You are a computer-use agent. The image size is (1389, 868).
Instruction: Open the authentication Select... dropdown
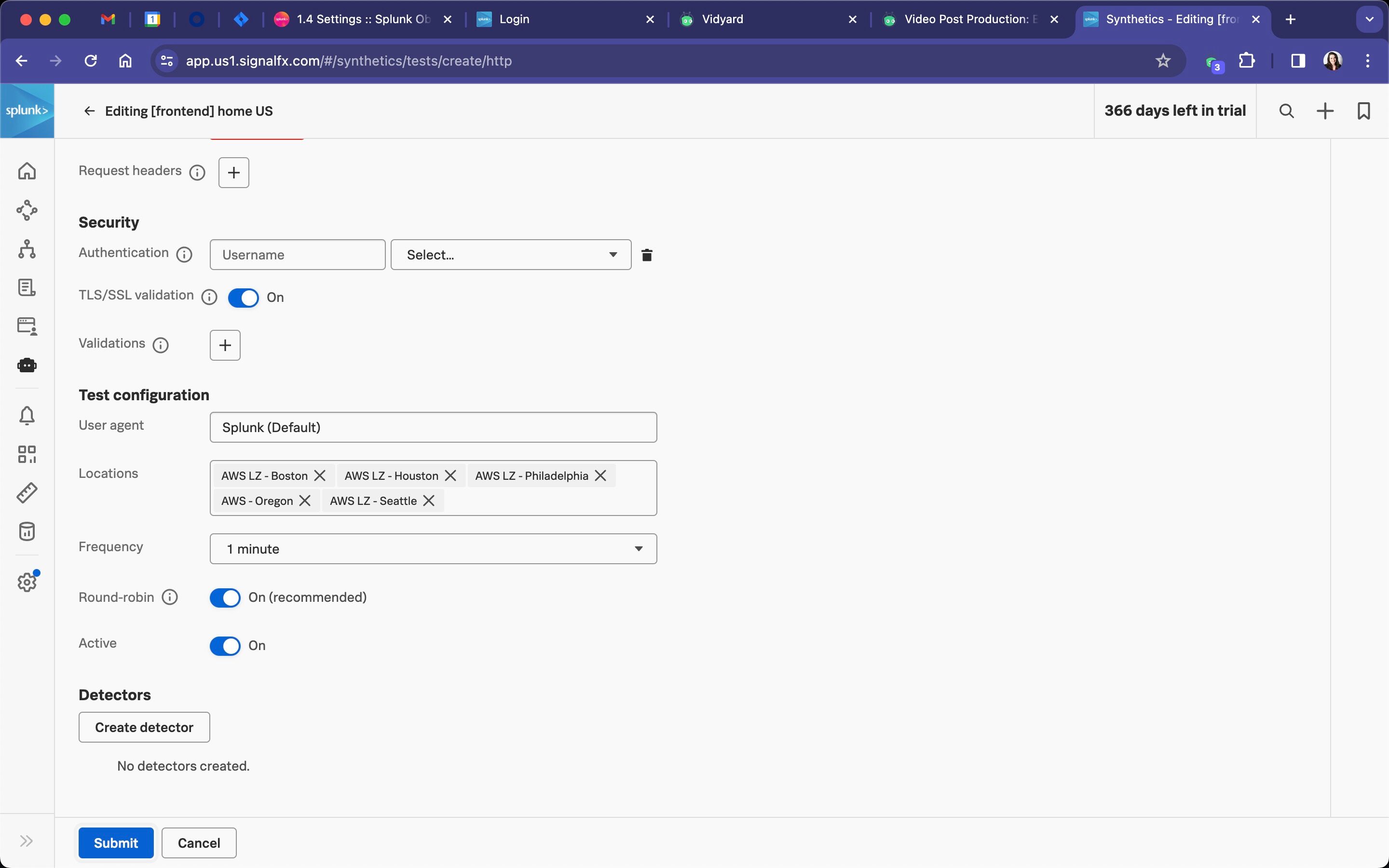pos(511,255)
